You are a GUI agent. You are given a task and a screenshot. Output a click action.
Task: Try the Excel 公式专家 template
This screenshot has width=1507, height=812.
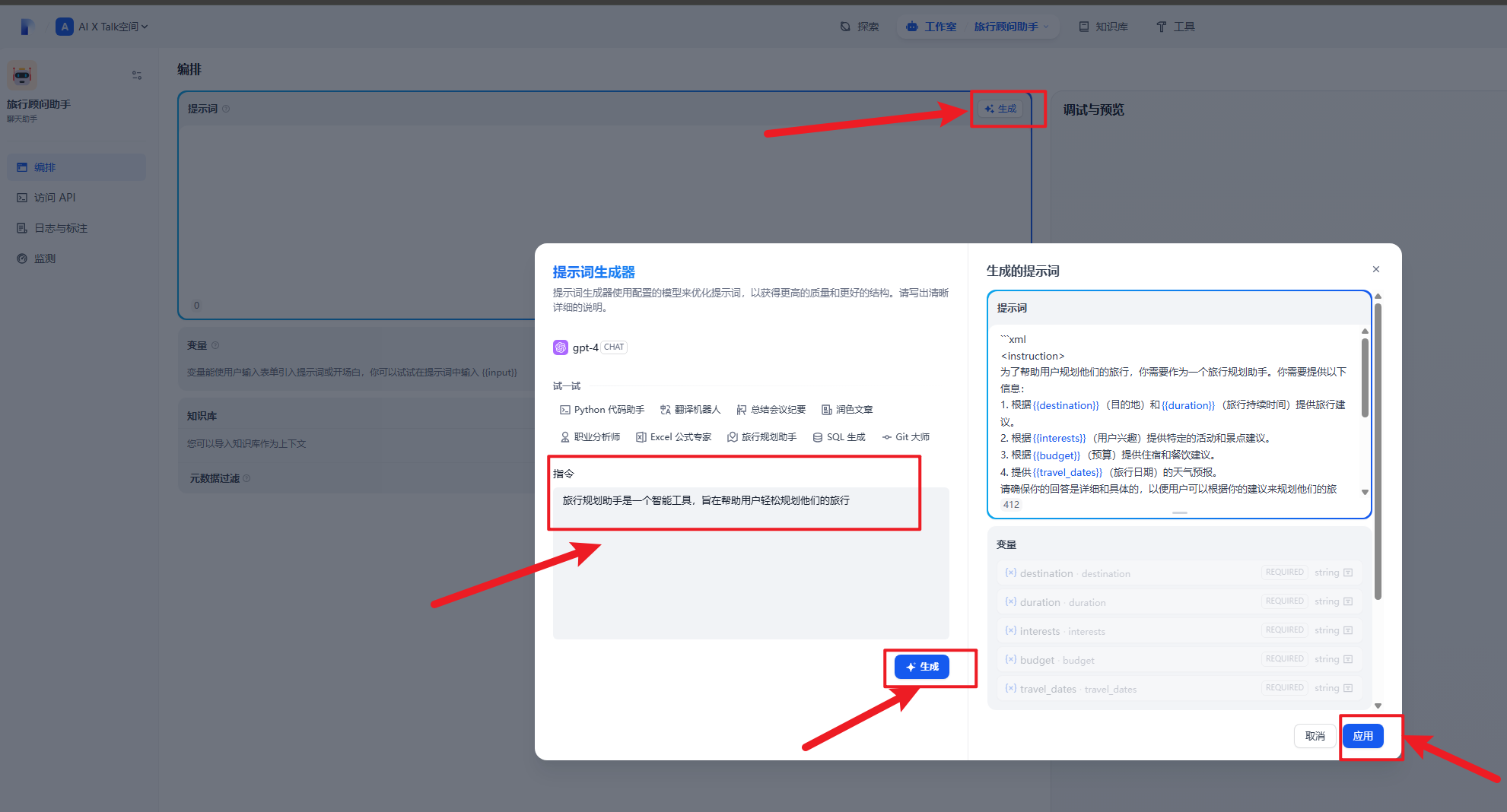click(674, 437)
